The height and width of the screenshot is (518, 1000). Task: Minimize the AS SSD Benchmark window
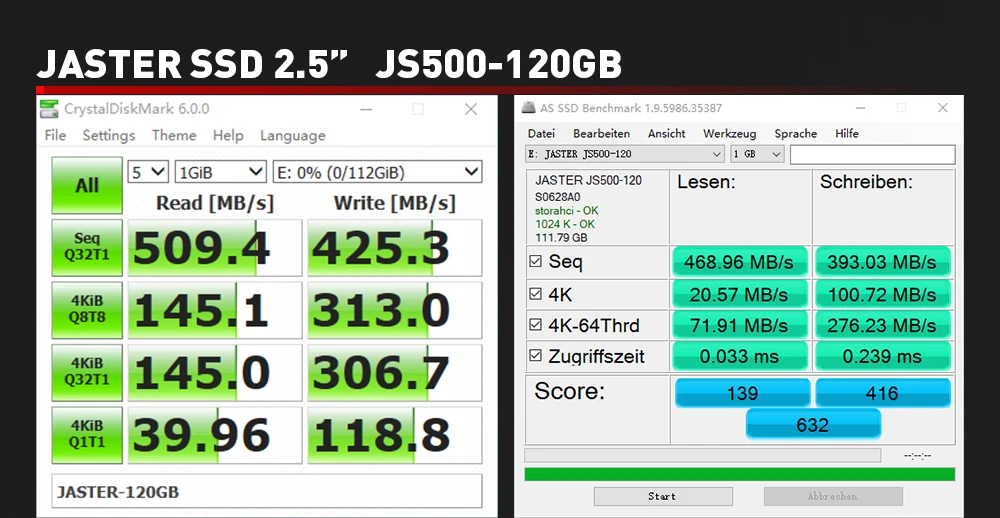860,108
